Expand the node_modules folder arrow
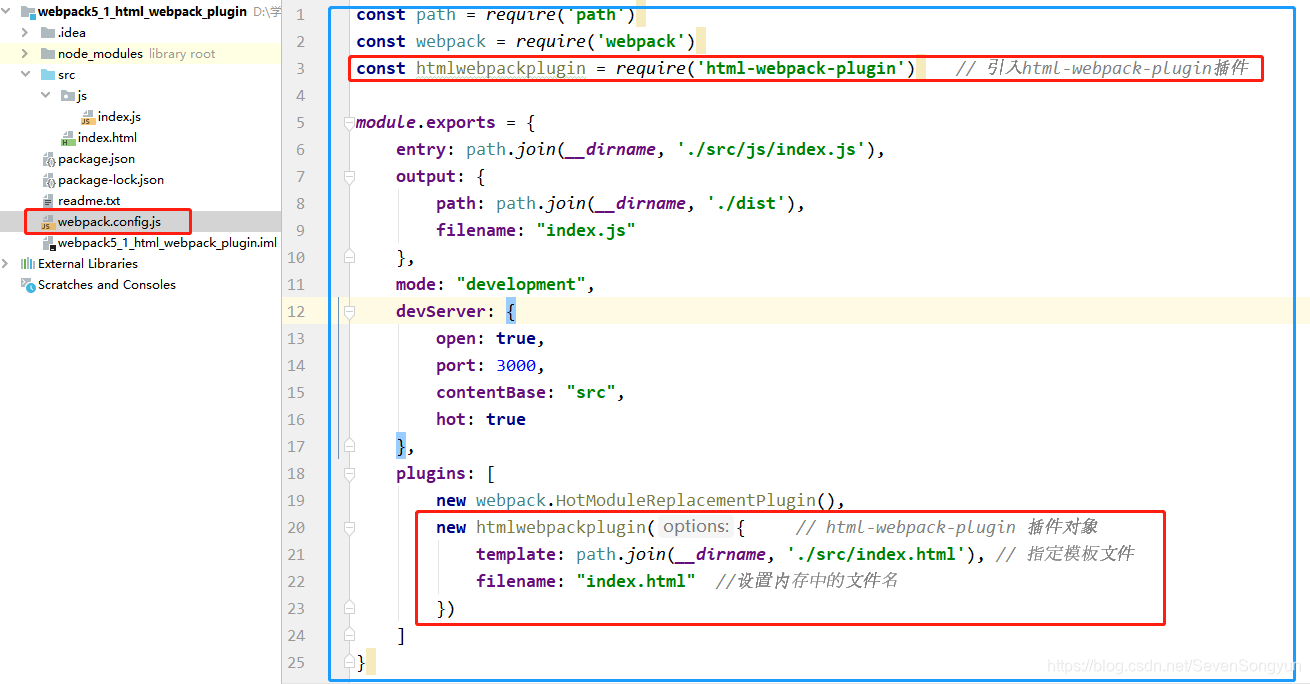1310x684 pixels. pos(25,54)
